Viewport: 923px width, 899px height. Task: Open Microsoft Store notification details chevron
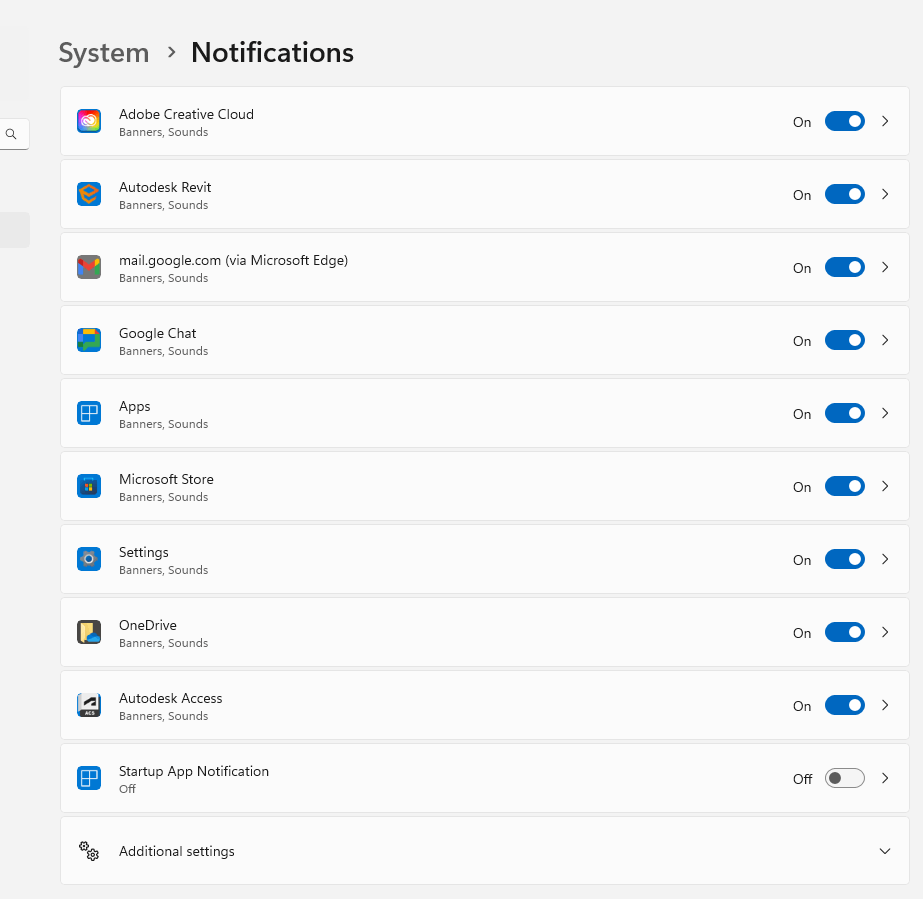click(x=885, y=486)
